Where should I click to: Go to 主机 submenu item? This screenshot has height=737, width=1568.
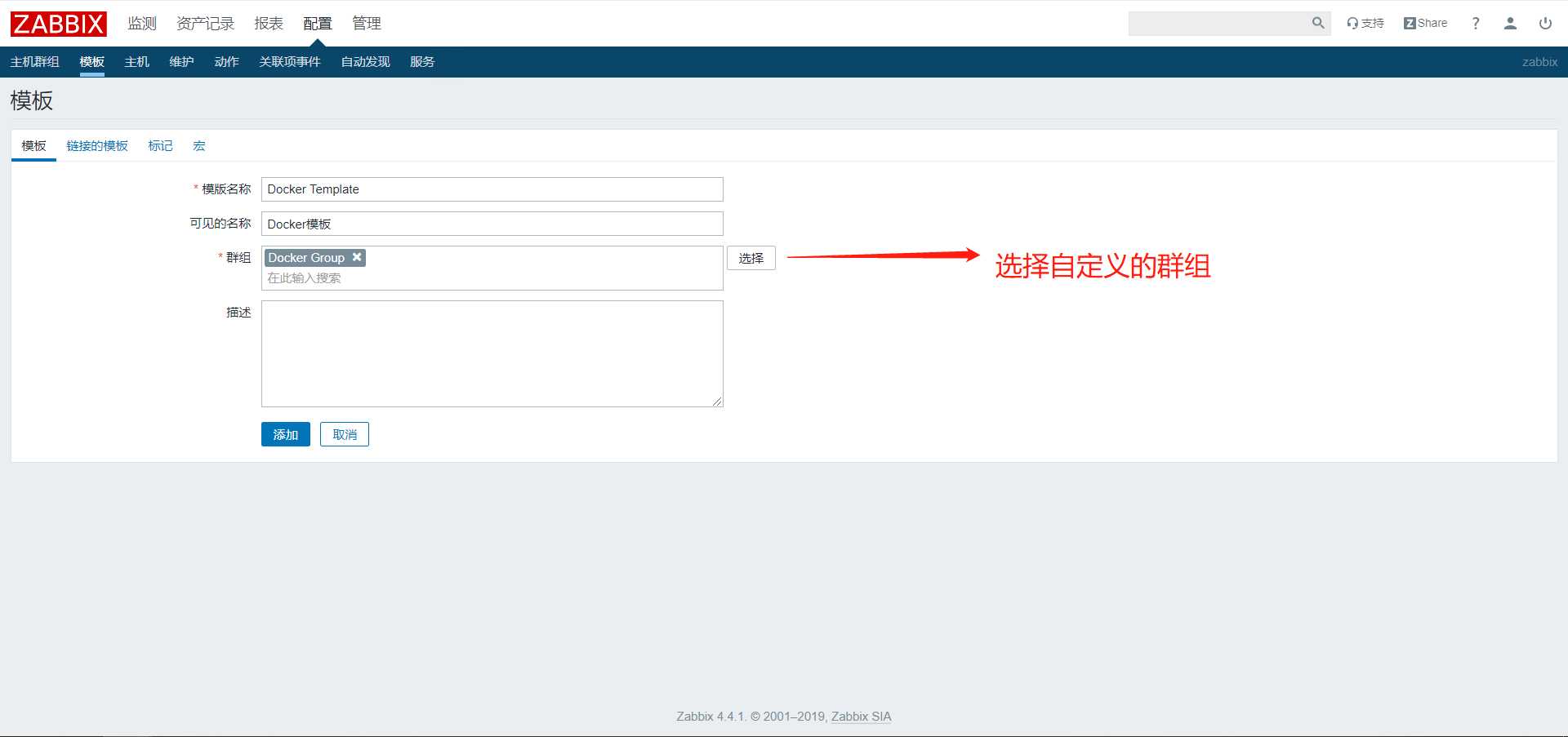[x=137, y=62]
